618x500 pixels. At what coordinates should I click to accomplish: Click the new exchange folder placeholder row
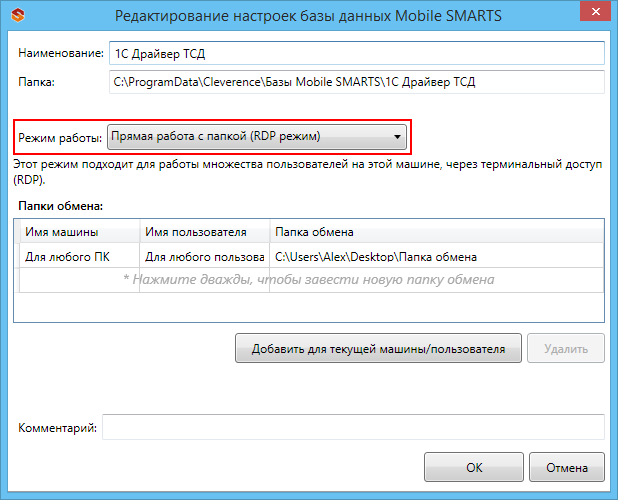[311, 280]
